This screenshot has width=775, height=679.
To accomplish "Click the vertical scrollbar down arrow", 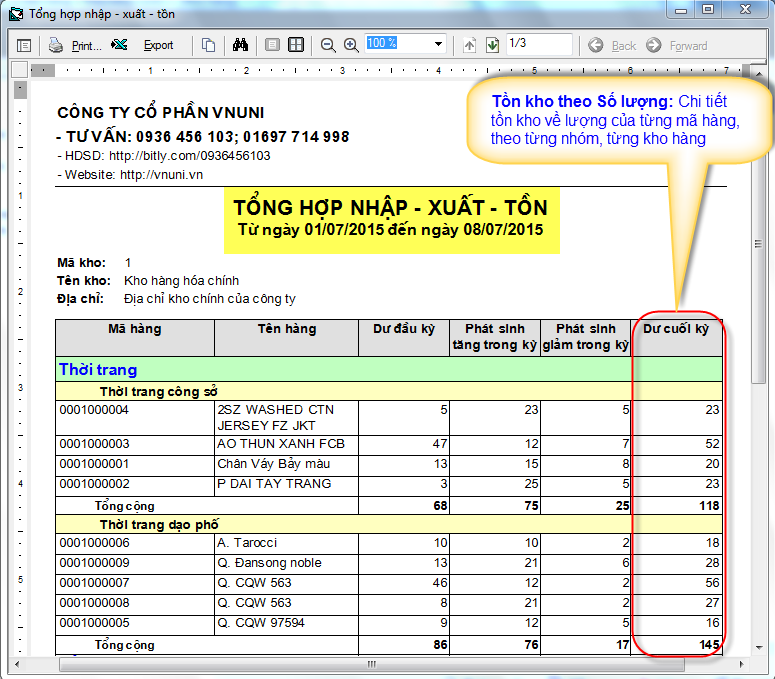I will pyautogui.click(x=759, y=648).
